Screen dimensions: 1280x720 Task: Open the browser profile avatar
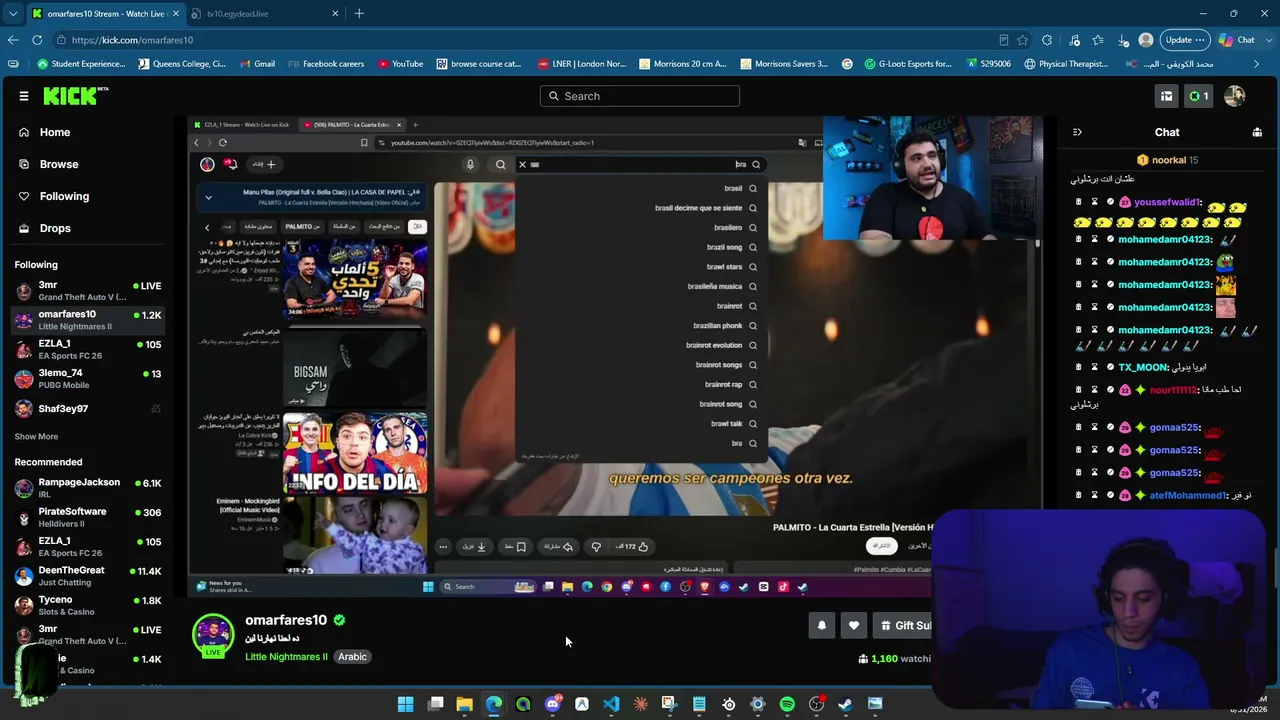1146,40
